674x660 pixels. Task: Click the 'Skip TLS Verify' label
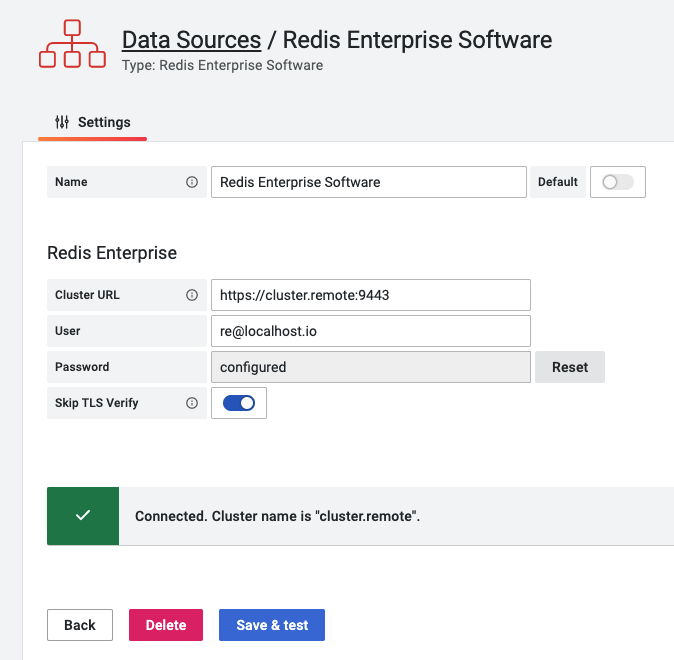tap(97, 403)
